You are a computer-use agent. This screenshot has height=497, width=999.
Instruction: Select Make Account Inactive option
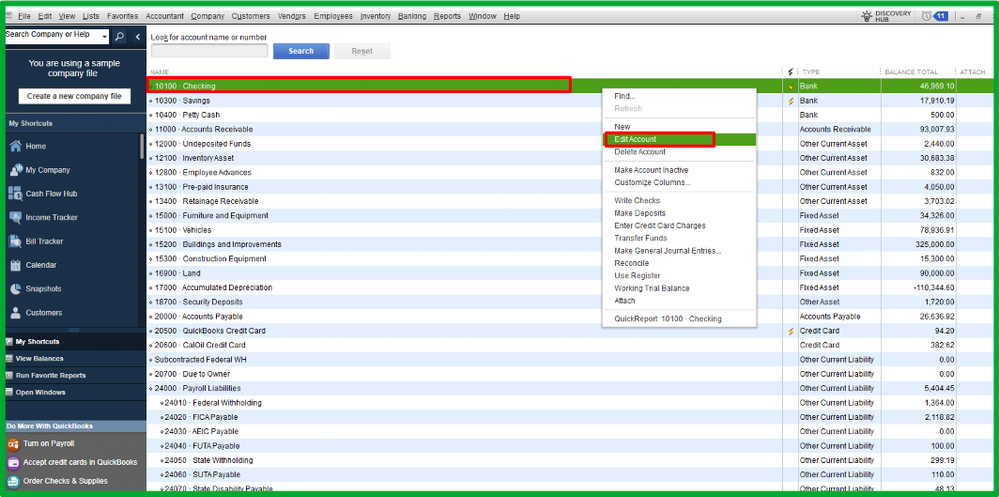(679, 170)
